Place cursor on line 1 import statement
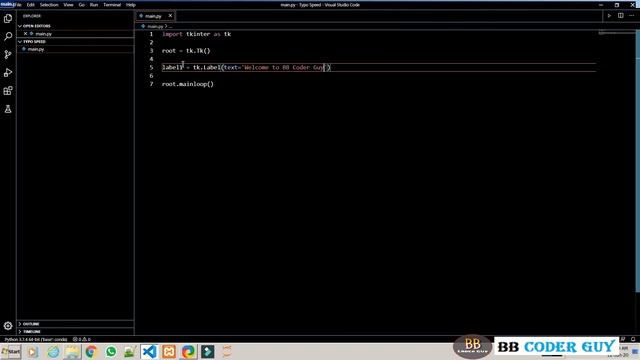The width and height of the screenshot is (640, 360). tap(196, 34)
